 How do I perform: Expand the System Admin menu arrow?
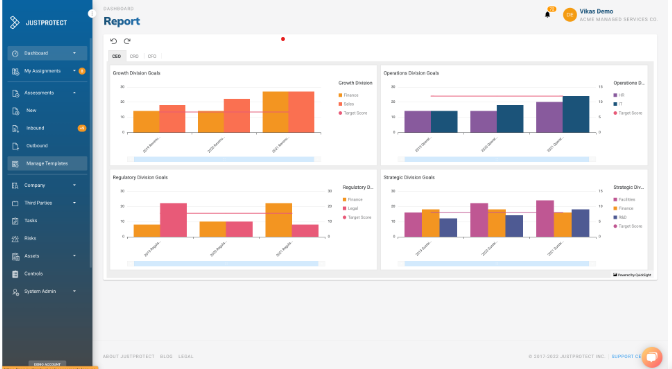[74, 291]
